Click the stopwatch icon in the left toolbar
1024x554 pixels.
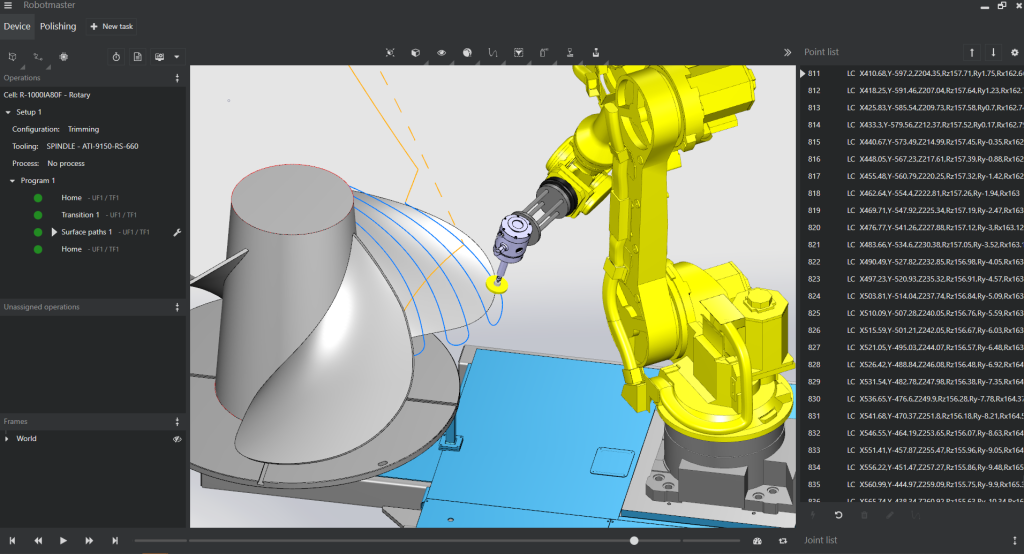pos(116,57)
